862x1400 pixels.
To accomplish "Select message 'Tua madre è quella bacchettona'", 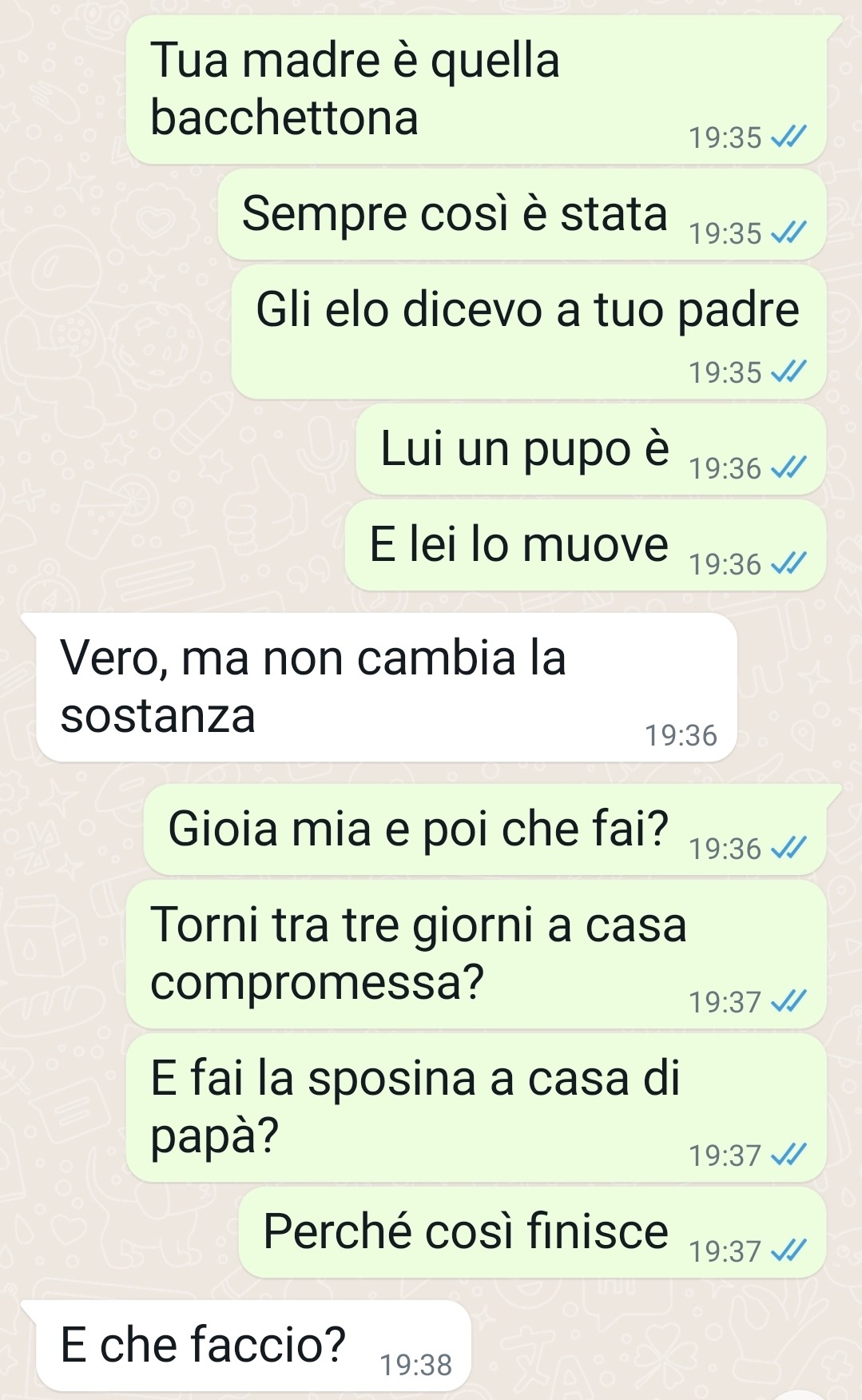I will click(x=476, y=89).
